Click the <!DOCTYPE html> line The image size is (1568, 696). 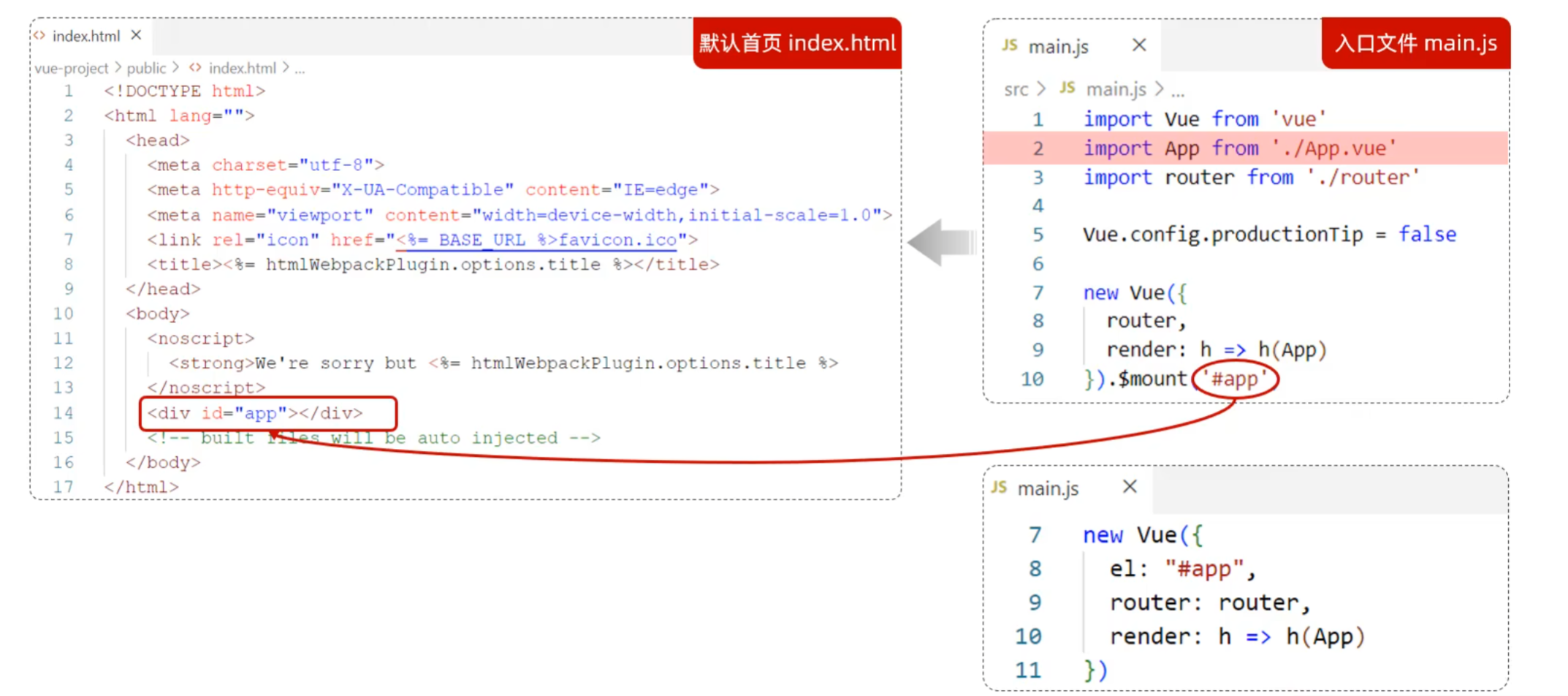click(x=184, y=91)
